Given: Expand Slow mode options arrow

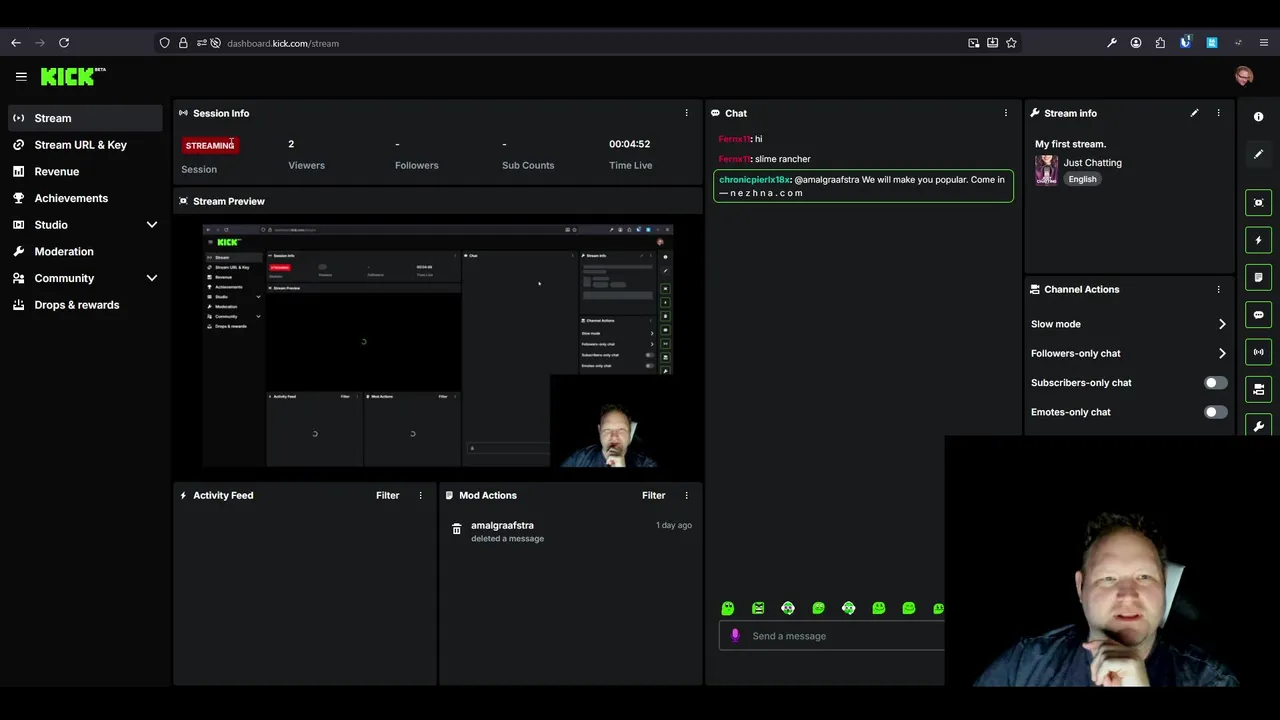Looking at the screenshot, I should [1221, 324].
